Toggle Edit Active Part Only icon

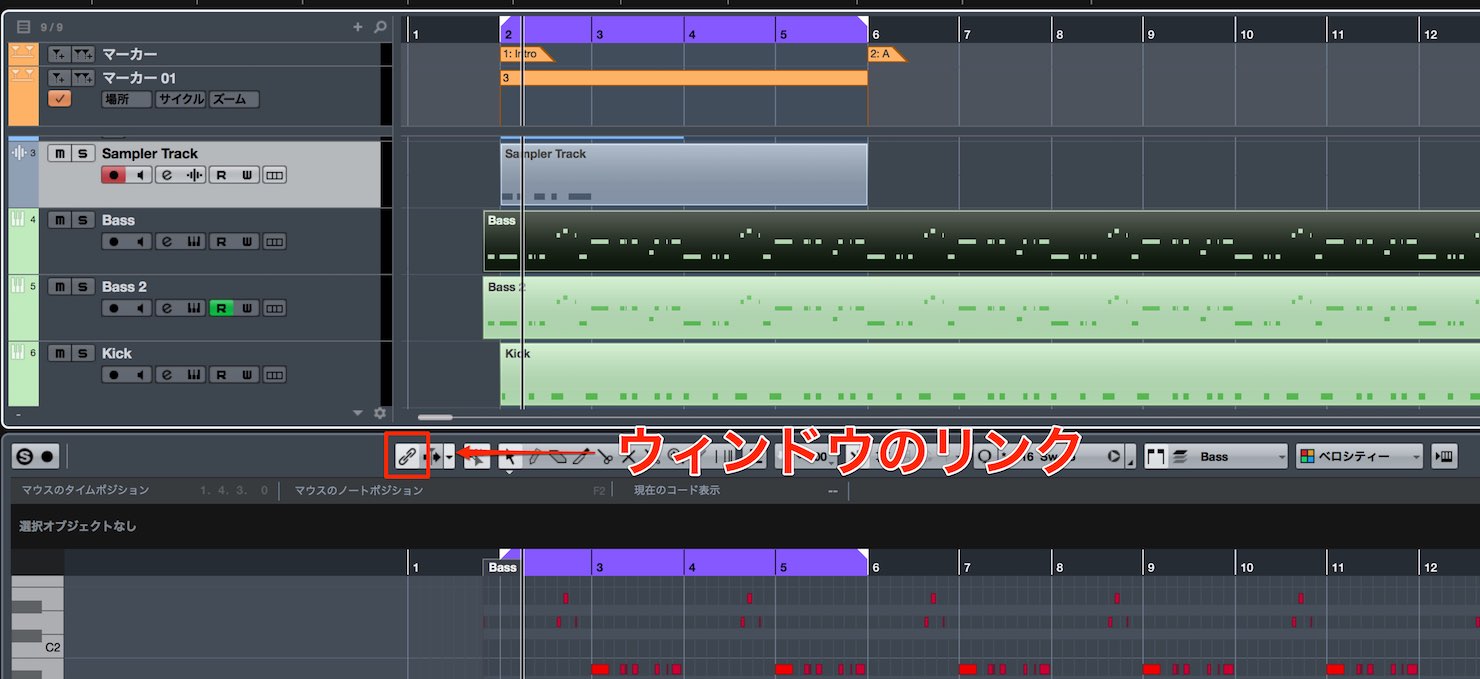click(x=1179, y=457)
